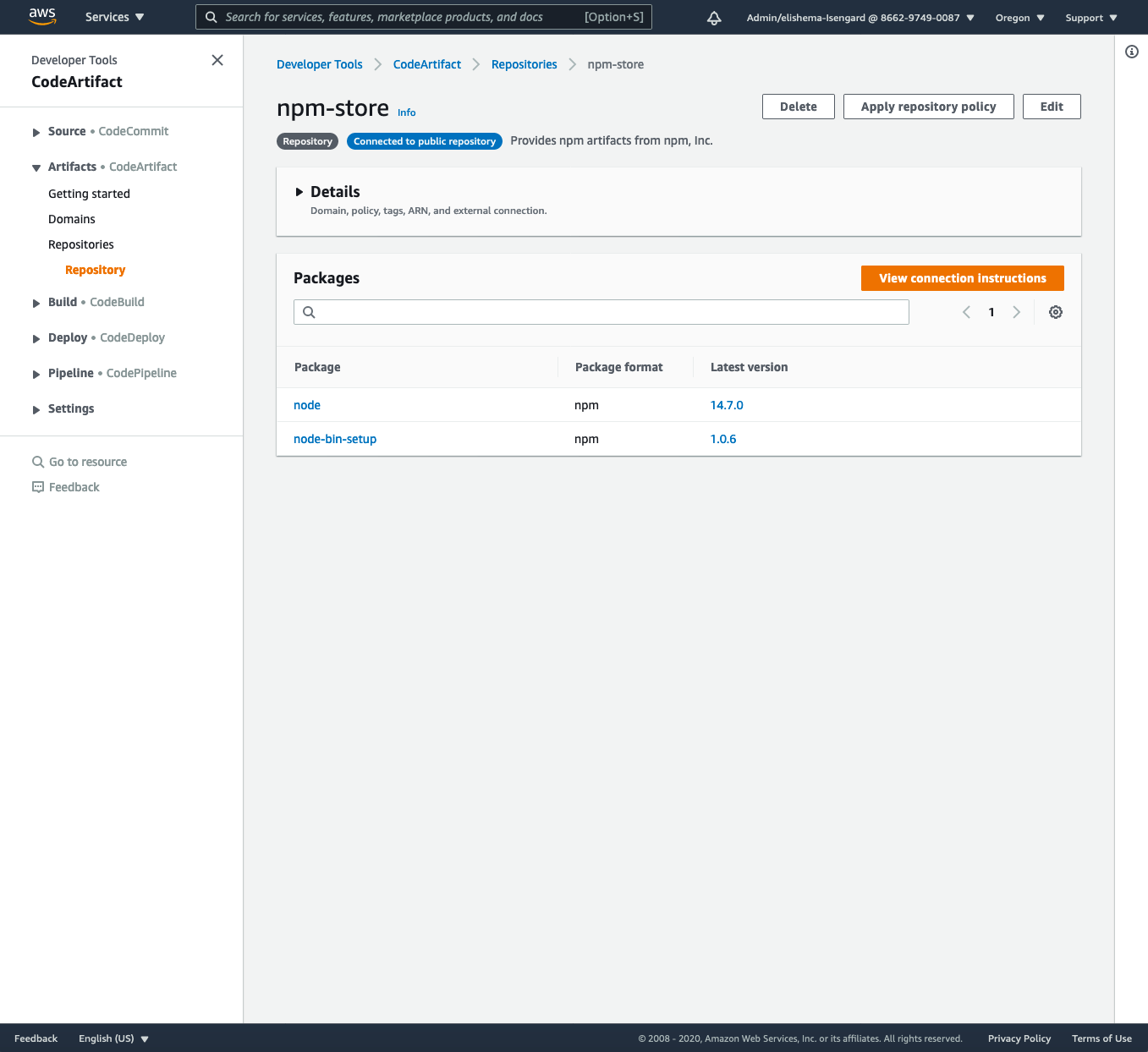This screenshot has height=1052, width=1148.
Task: Close the Developer Tools side panel
Action: click(217, 60)
